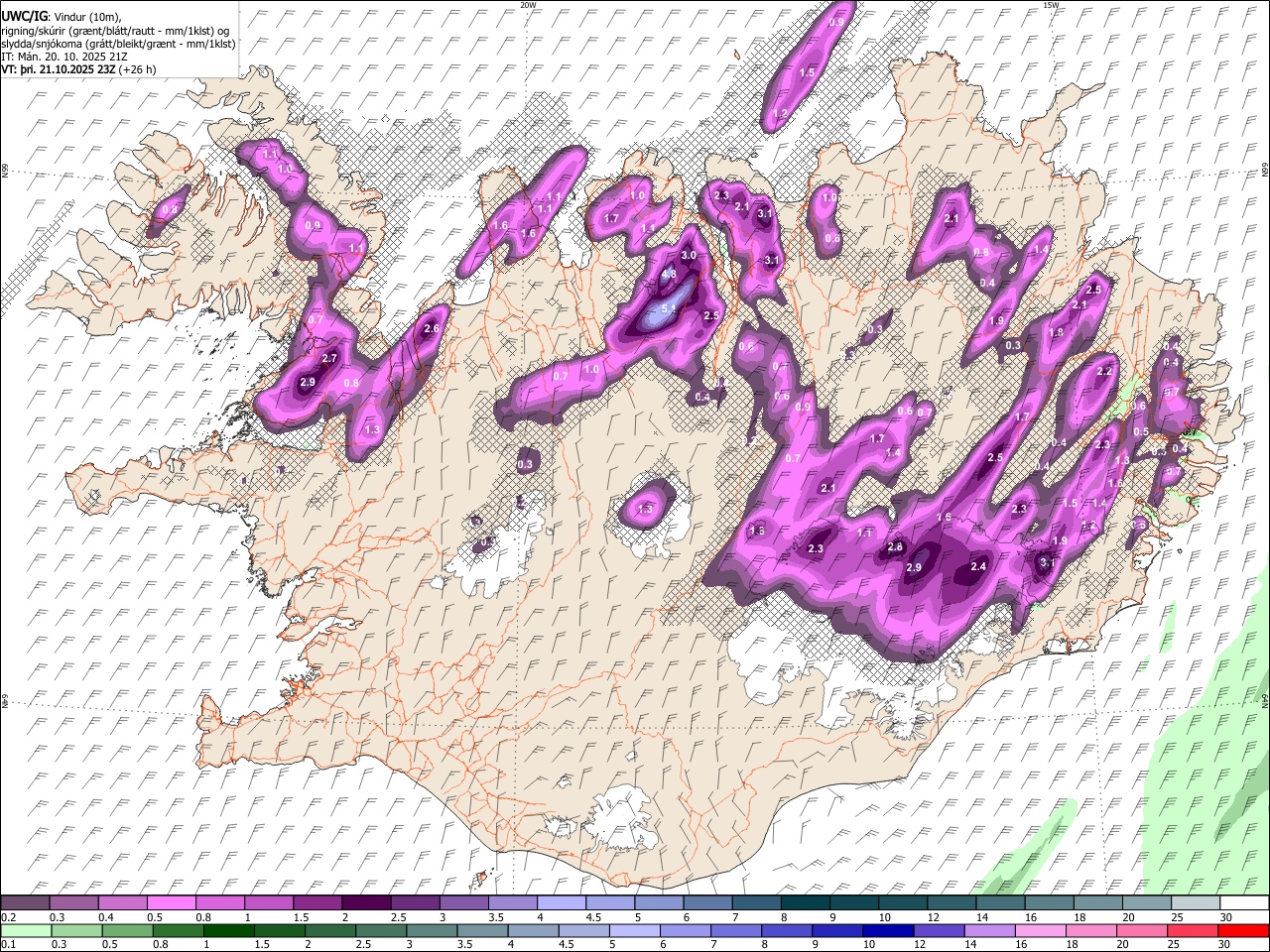Click the 'UWC/IG' title text
This screenshot has width=1270, height=952.
(x=23, y=15)
